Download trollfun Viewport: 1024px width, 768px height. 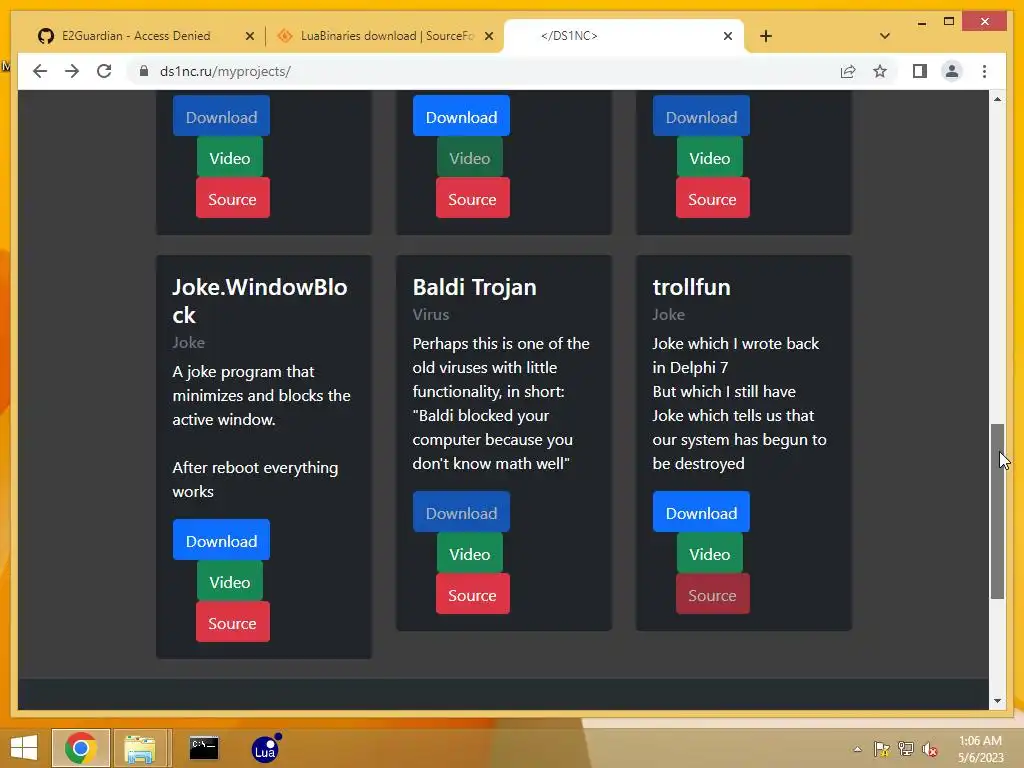701,512
